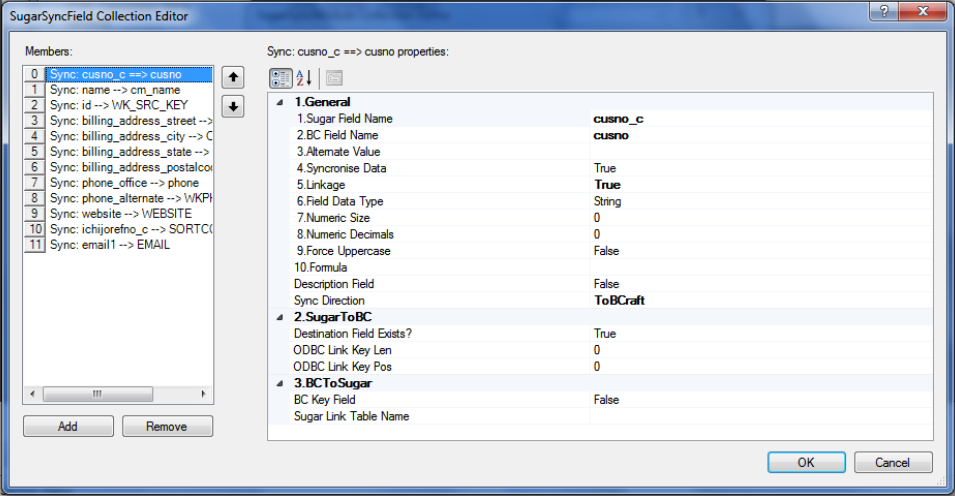Select the Description Field False value
The height and width of the screenshot is (496, 955).
pyautogui.click(x=761, y=284)
